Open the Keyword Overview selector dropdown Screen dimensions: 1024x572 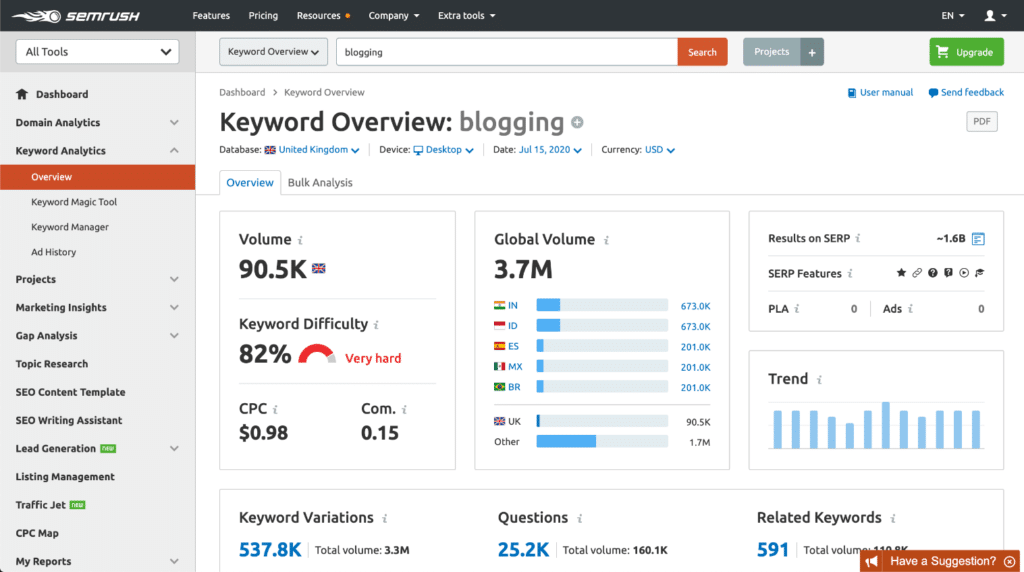pos(273,52)
